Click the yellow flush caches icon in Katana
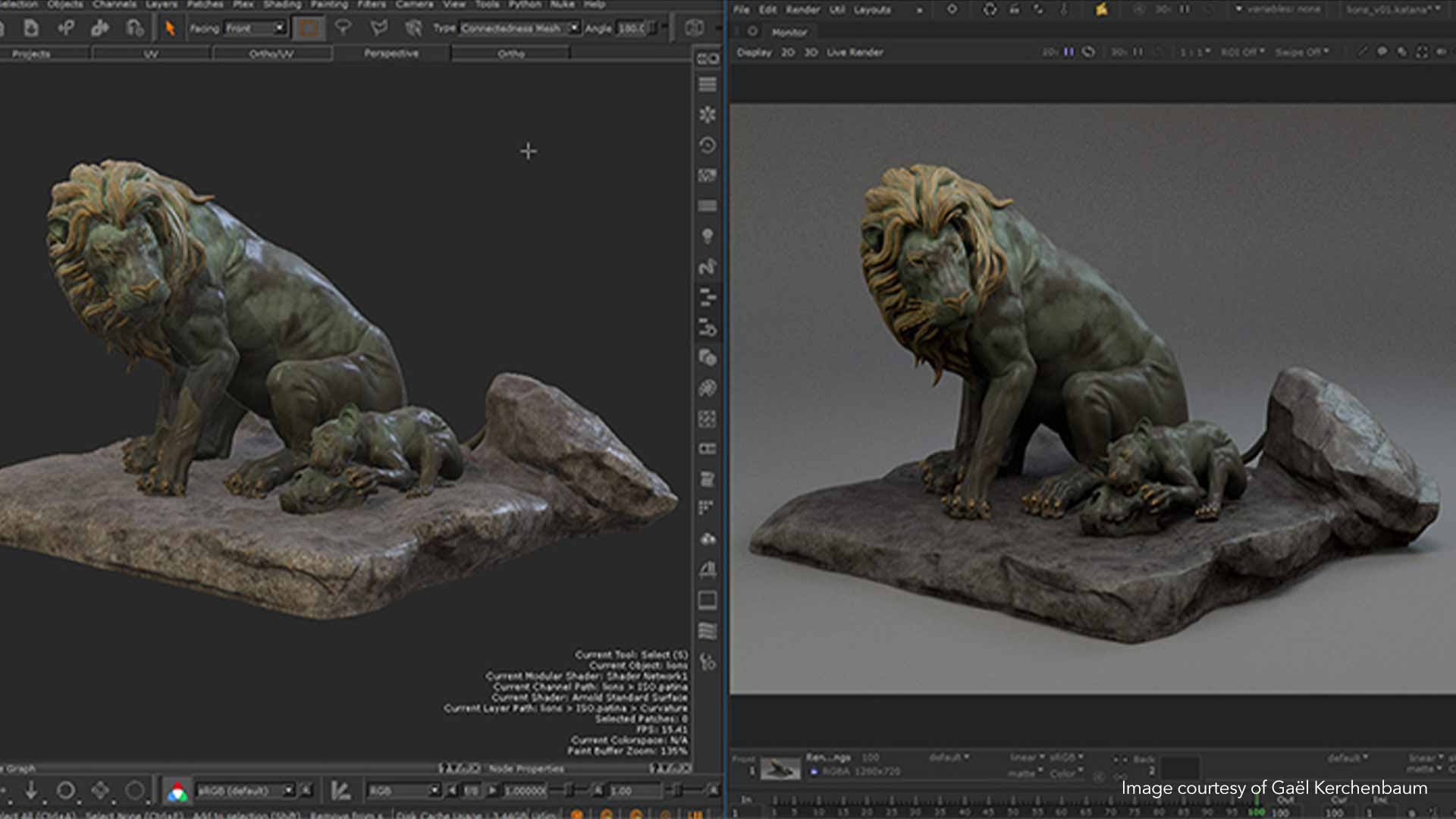 click(1101, 10)
